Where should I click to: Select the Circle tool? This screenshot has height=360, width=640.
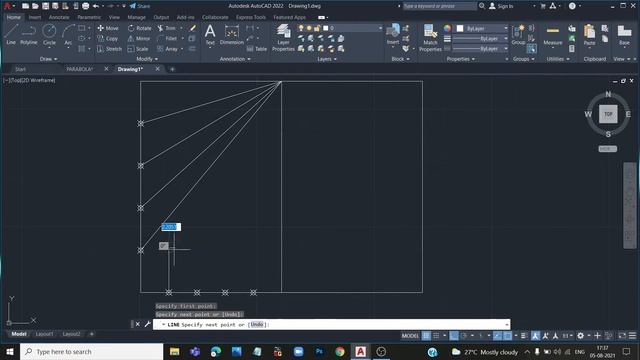[x=49, y=34]
